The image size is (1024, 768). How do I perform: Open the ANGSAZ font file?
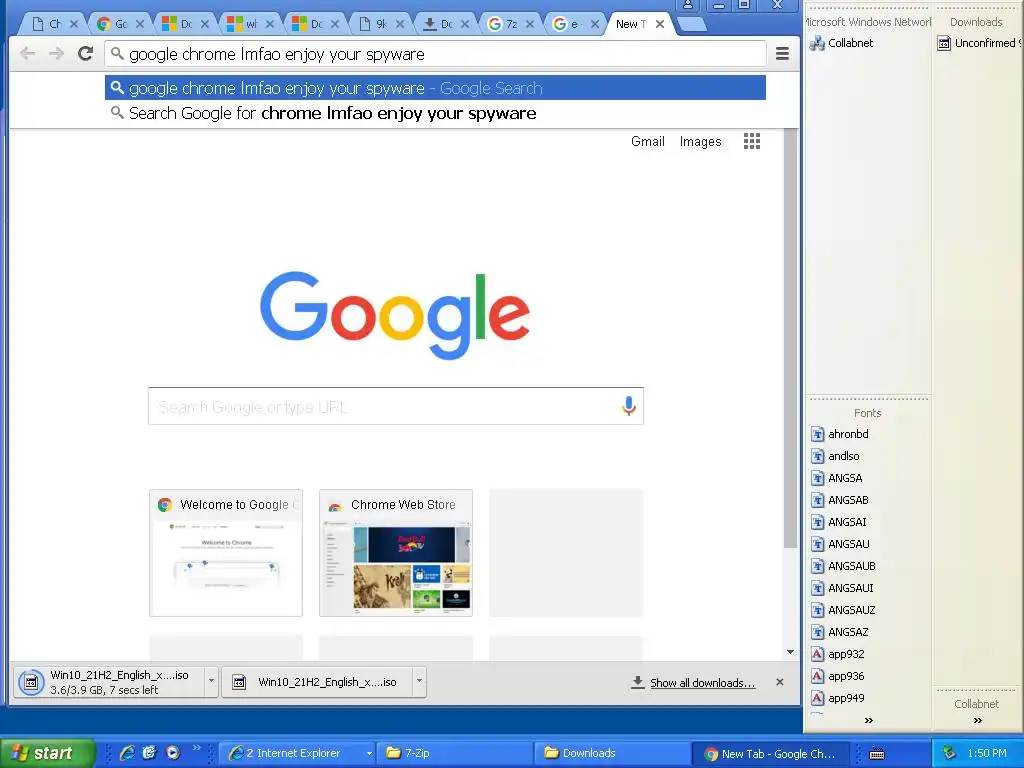click(x=840, y=632)
